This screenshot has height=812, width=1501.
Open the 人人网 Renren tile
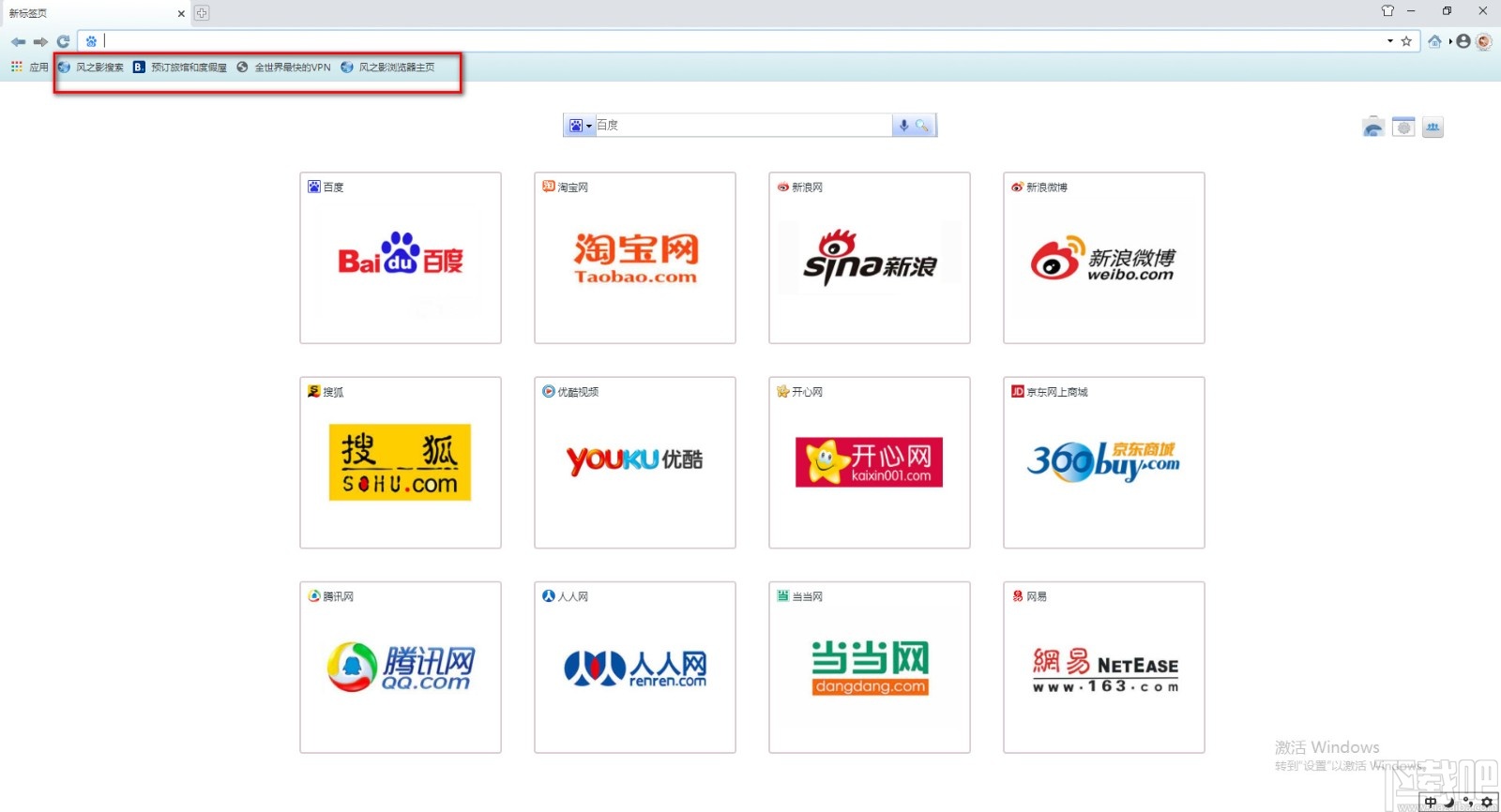[x=635, y=667]
